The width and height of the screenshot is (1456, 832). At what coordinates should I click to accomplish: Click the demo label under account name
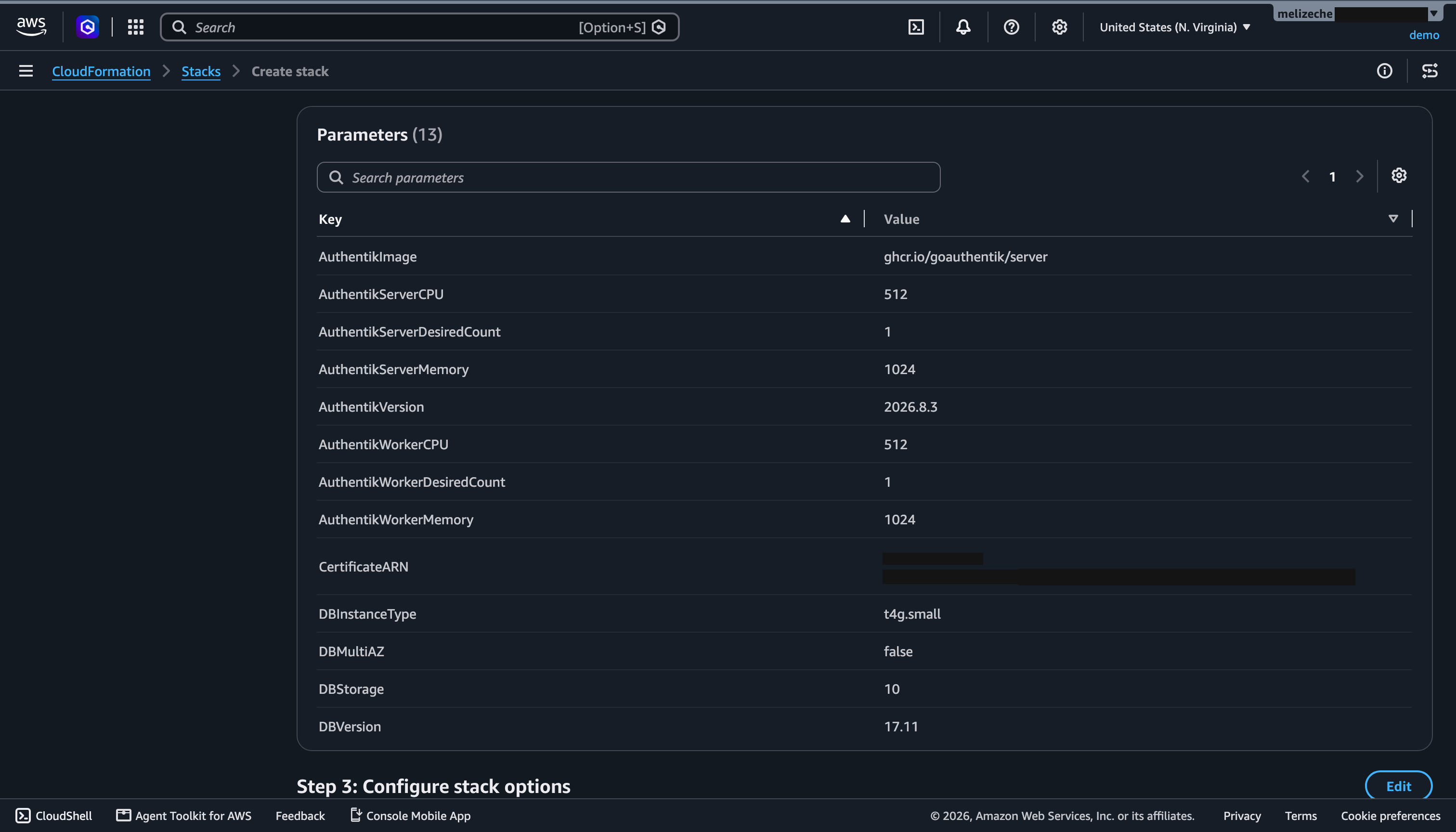tap(1423, 36)
